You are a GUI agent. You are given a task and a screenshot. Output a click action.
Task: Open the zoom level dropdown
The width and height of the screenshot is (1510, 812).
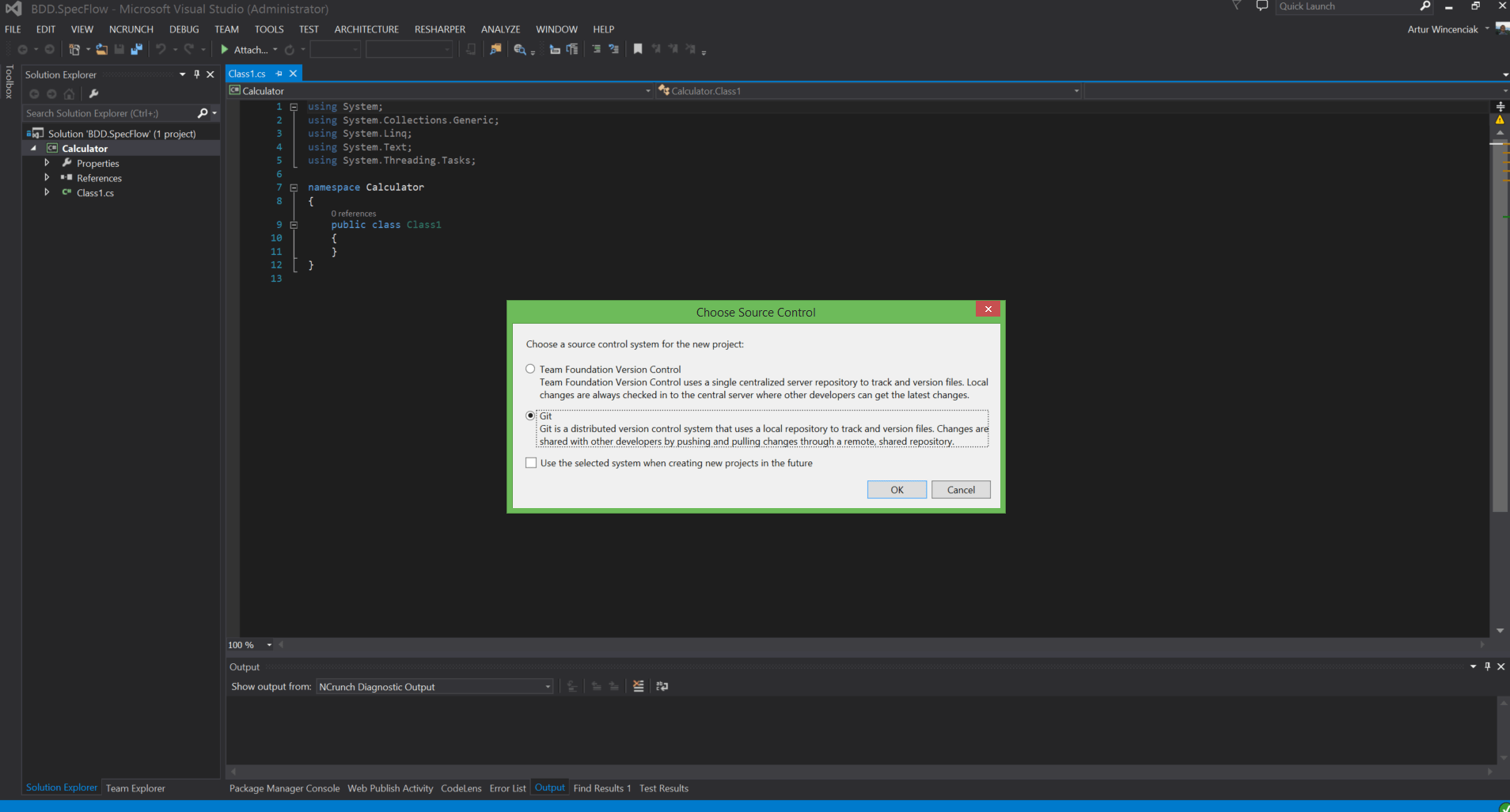tap(269, 645)
